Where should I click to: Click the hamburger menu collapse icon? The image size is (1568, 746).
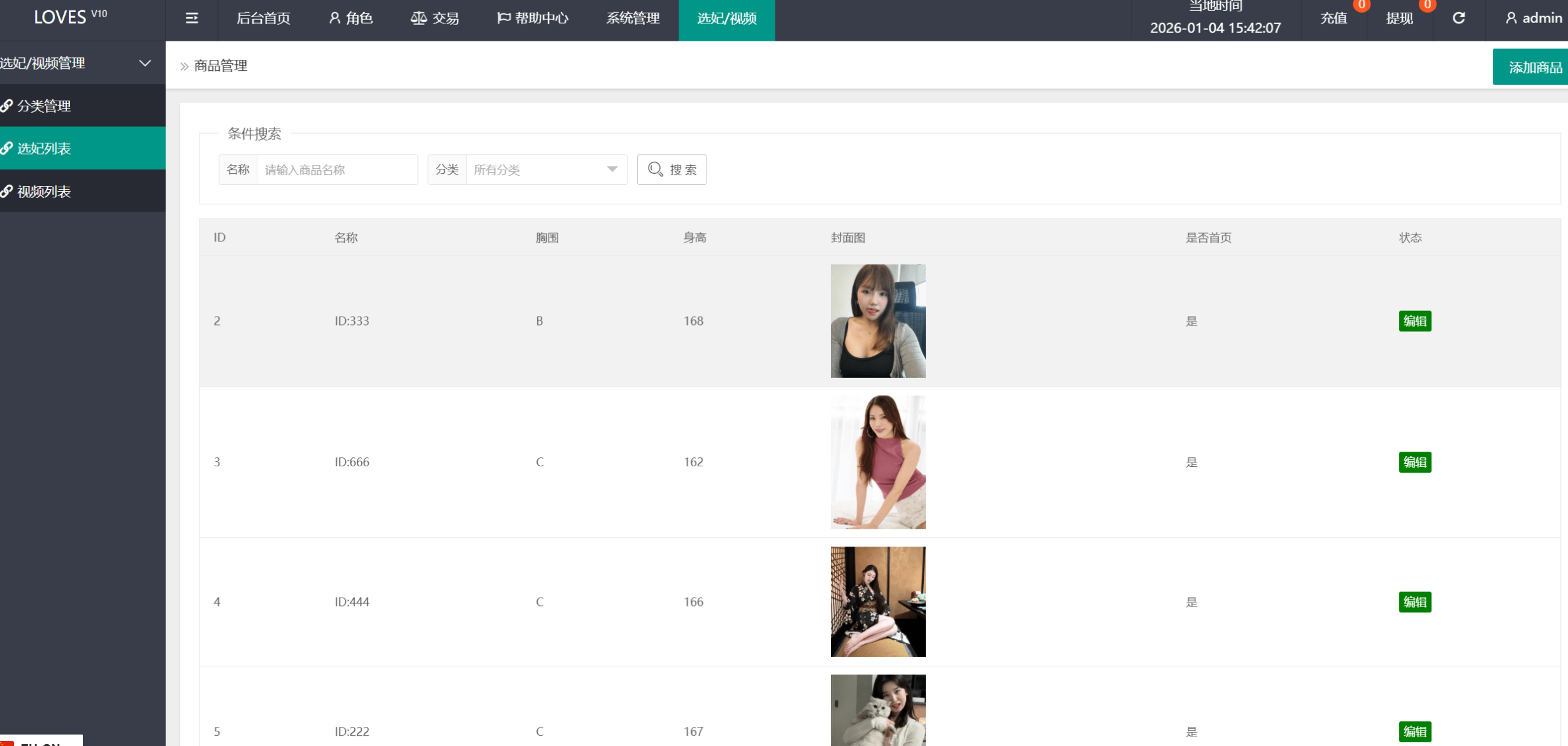tap(192, 18)
